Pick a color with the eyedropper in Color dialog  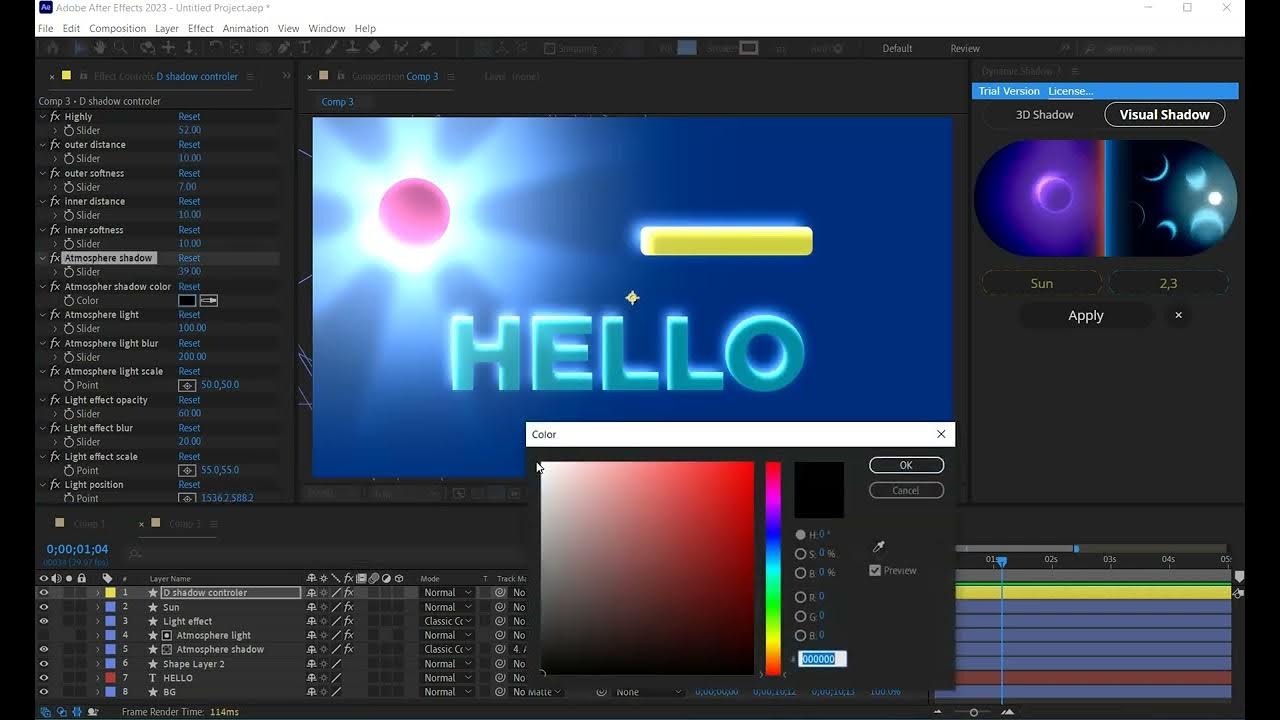click(877, 547)
